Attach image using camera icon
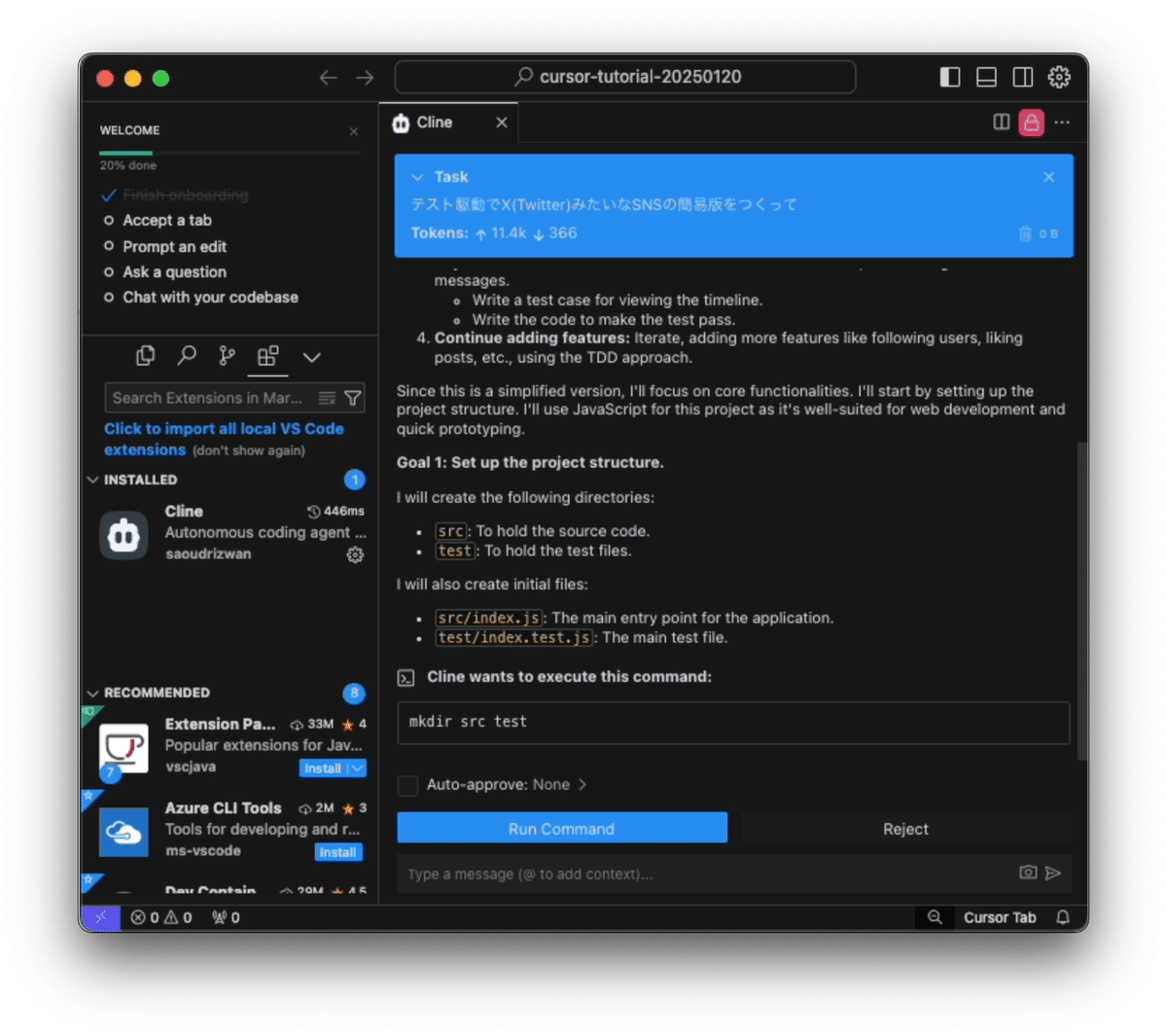 pyautogui.click(x=1028, y=873)
